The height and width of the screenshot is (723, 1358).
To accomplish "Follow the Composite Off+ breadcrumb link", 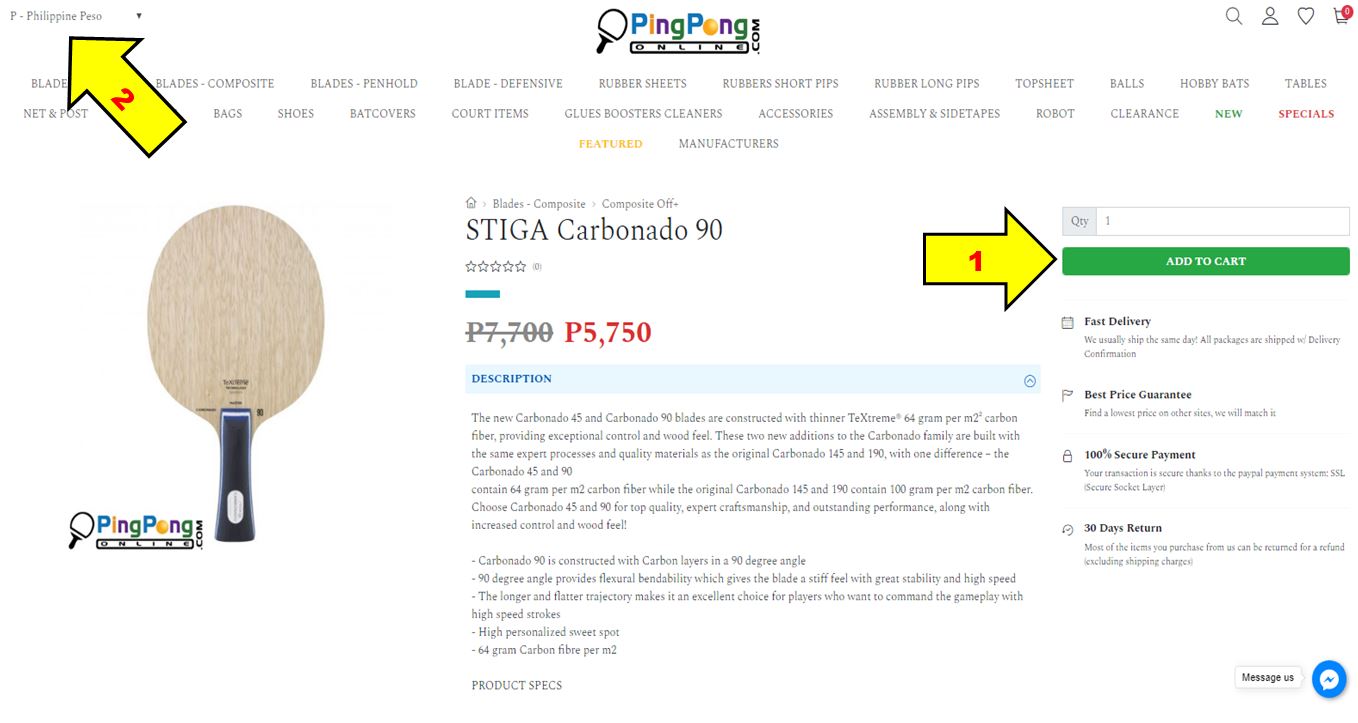I will tap(640, 204).
